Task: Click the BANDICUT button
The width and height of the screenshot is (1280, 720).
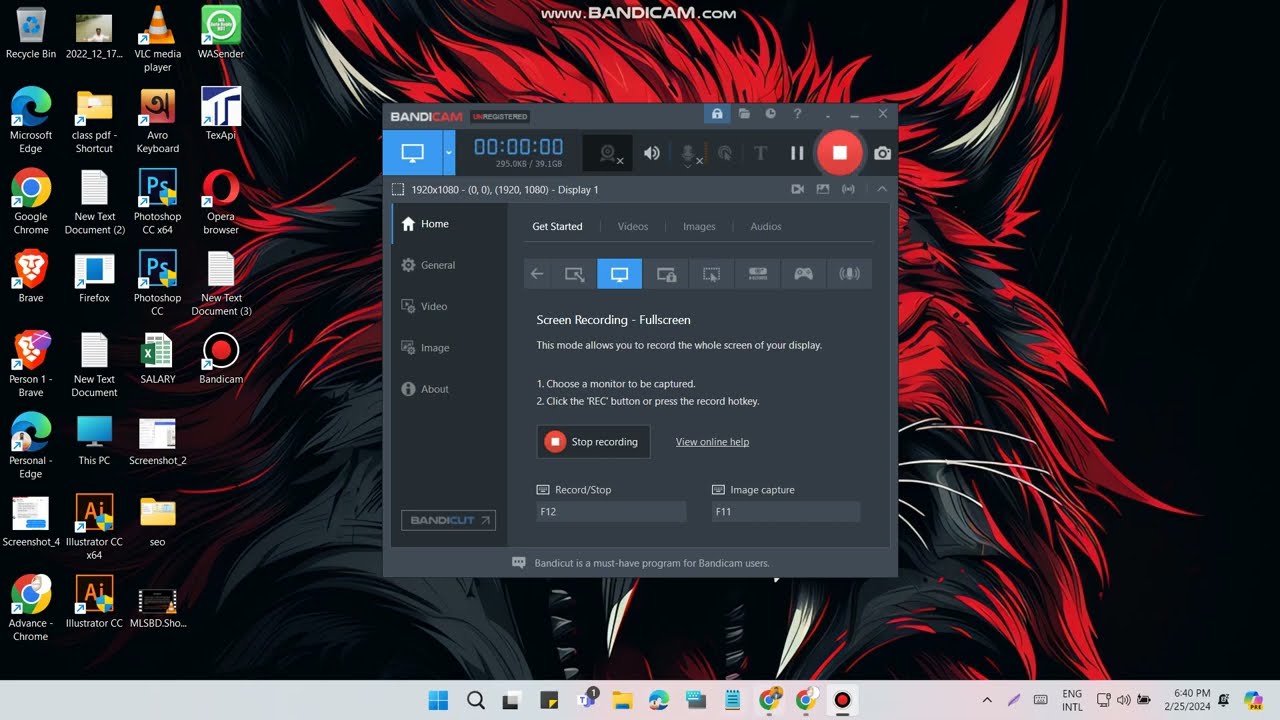Action: [x=448, y=520]
